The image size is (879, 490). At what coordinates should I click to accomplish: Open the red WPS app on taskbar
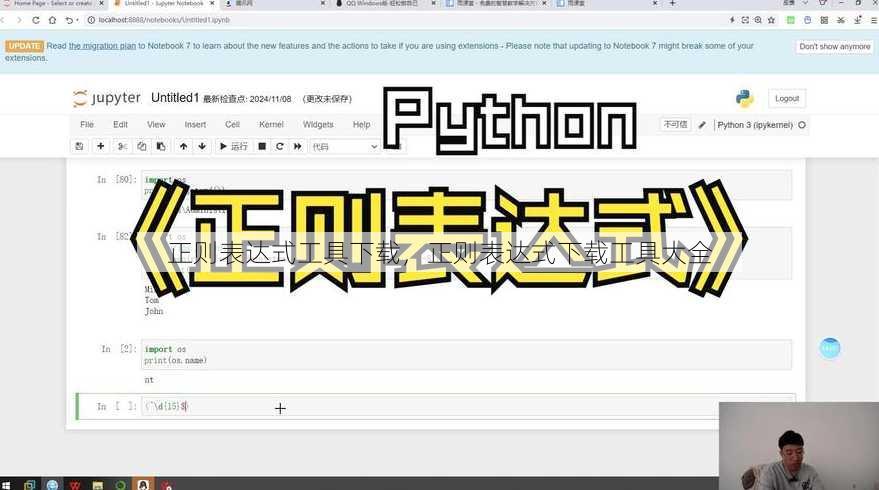[75, 485]
